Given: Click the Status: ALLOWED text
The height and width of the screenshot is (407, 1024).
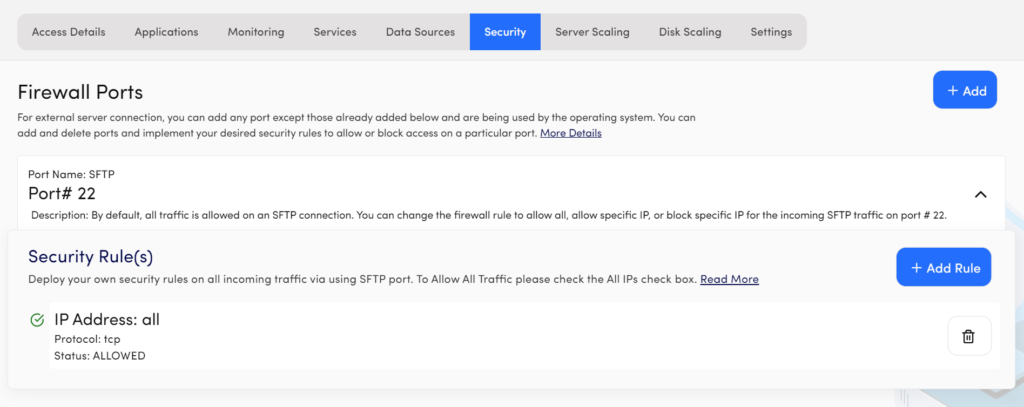Looking at the screenshot, I should pos(100,356).
